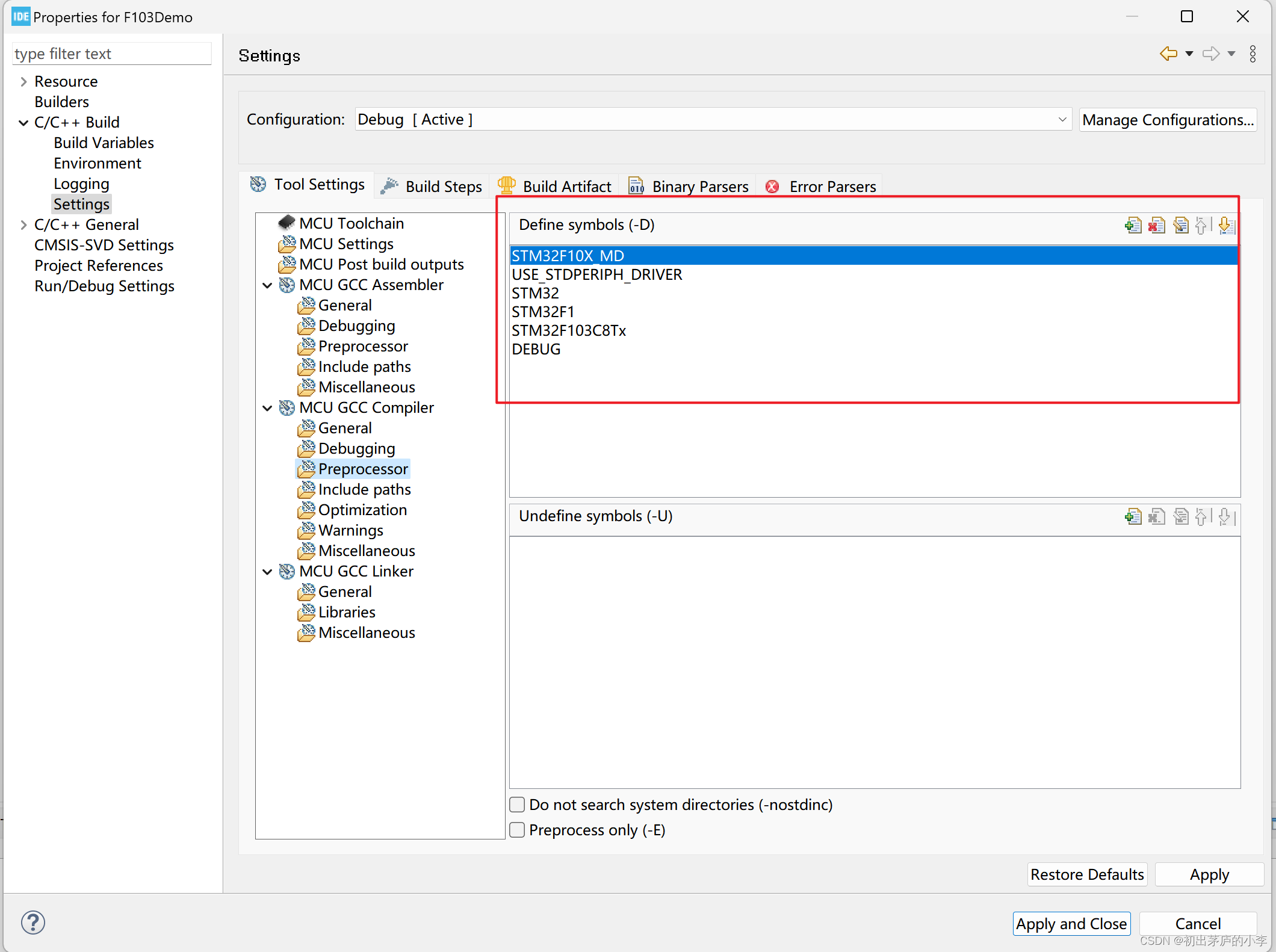Image resolution: width=1276 pixels, height=952 pixels.
Task: Switch to Tool Settings tab
Action: 308,184
